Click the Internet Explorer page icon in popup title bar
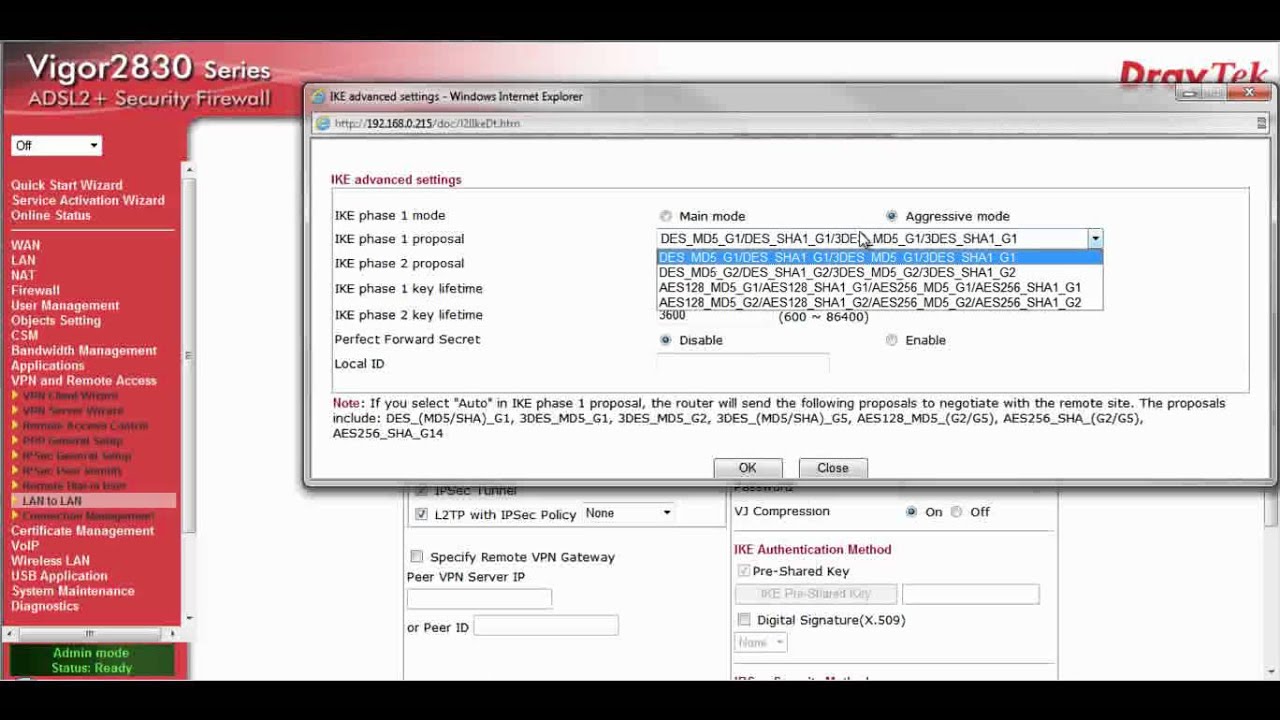This screenshot has height=720, width=1280. click(x=320, y=97)
